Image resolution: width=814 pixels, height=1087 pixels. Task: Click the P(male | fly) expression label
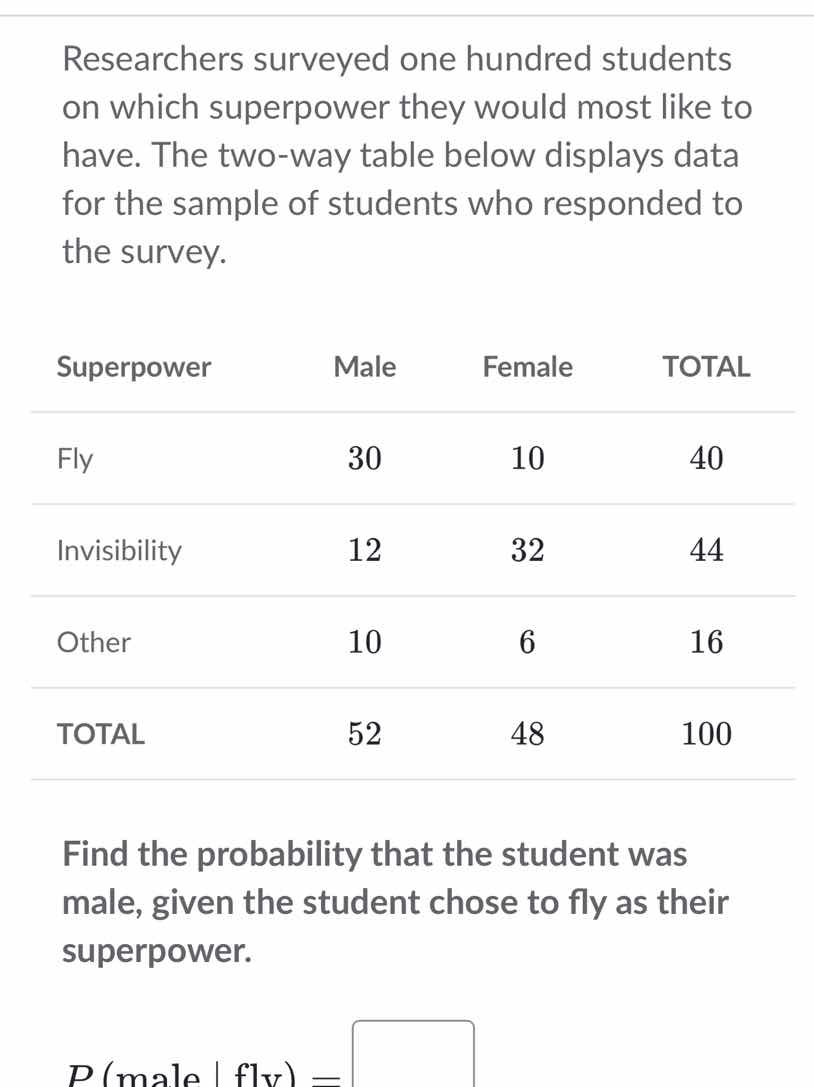coord(200,1072)
